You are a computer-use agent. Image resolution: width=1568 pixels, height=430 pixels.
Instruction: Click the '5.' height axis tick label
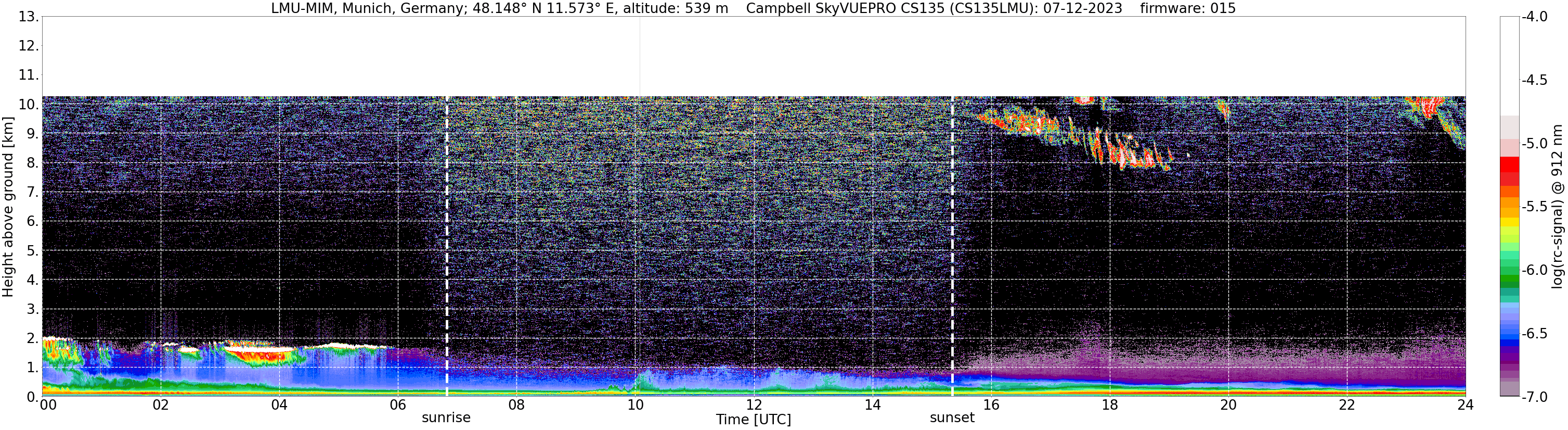pyautogui.click(x=32, y=250)
